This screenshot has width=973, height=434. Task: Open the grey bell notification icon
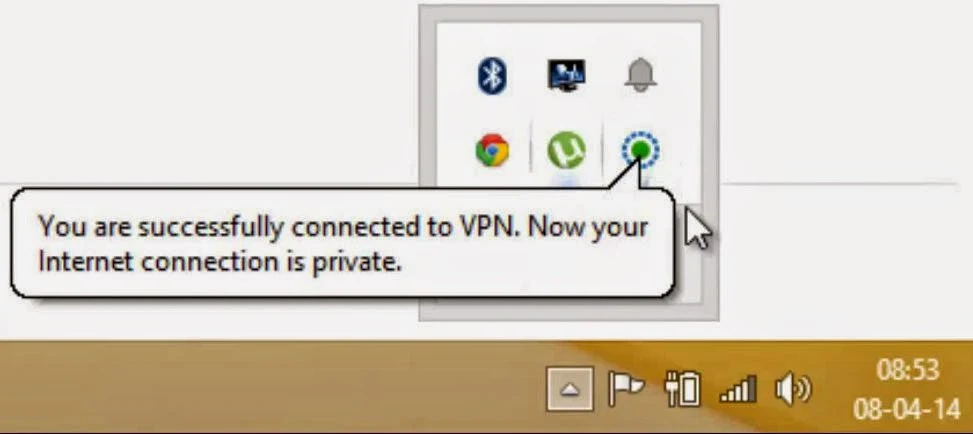point(640,75)
